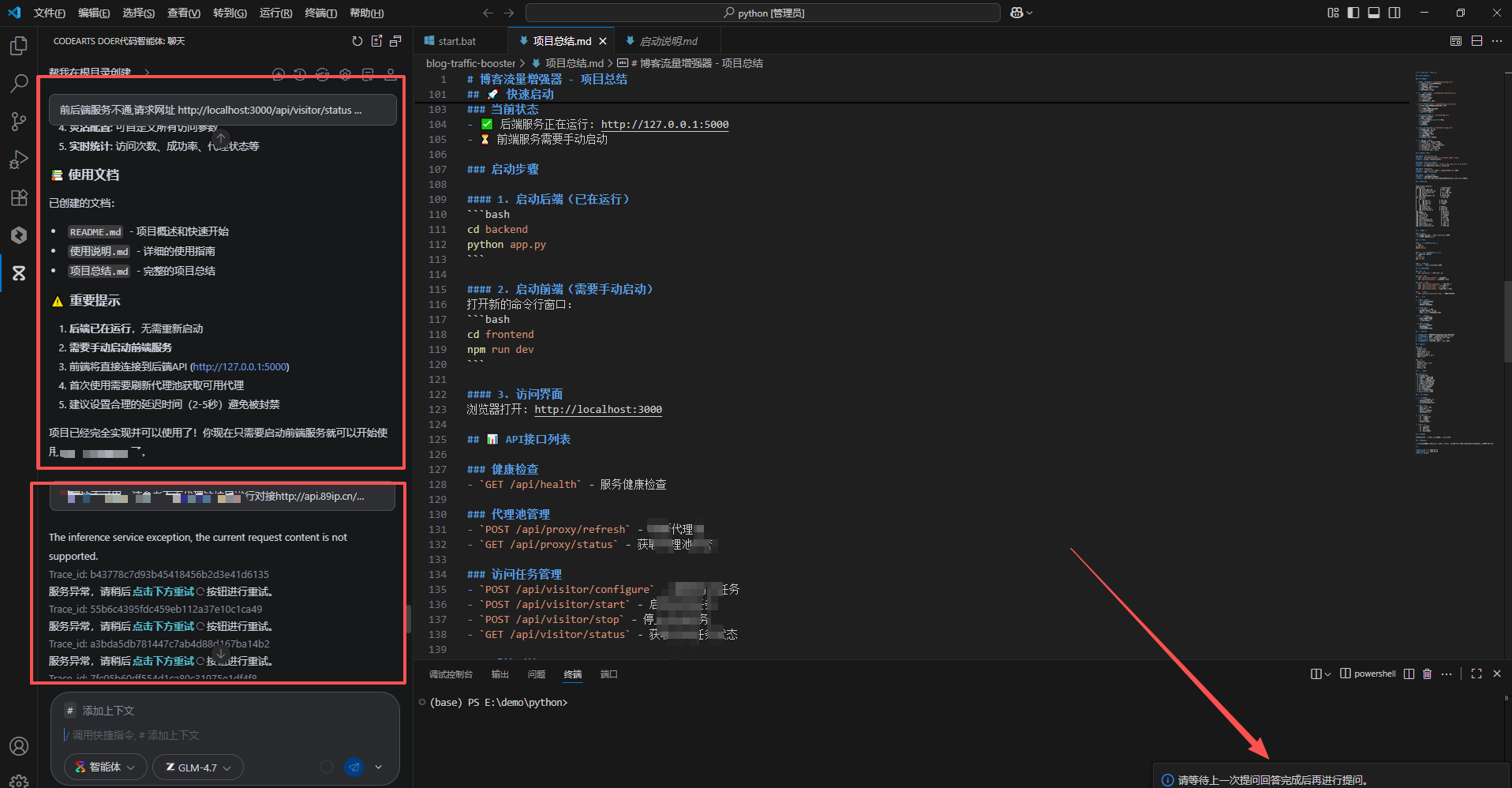Toggle secondary side bar visibility
This screenshot has height=788, width=1512.
coord(1394,13)
